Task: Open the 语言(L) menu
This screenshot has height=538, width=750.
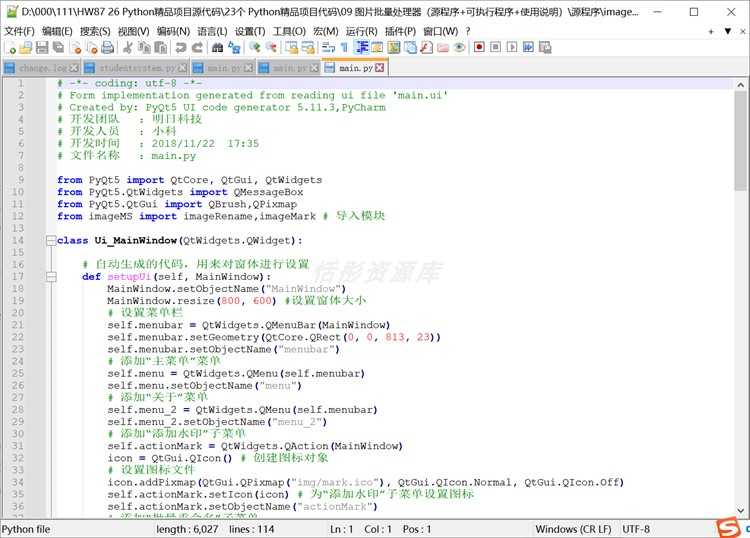Action: (x=212, y=32)
